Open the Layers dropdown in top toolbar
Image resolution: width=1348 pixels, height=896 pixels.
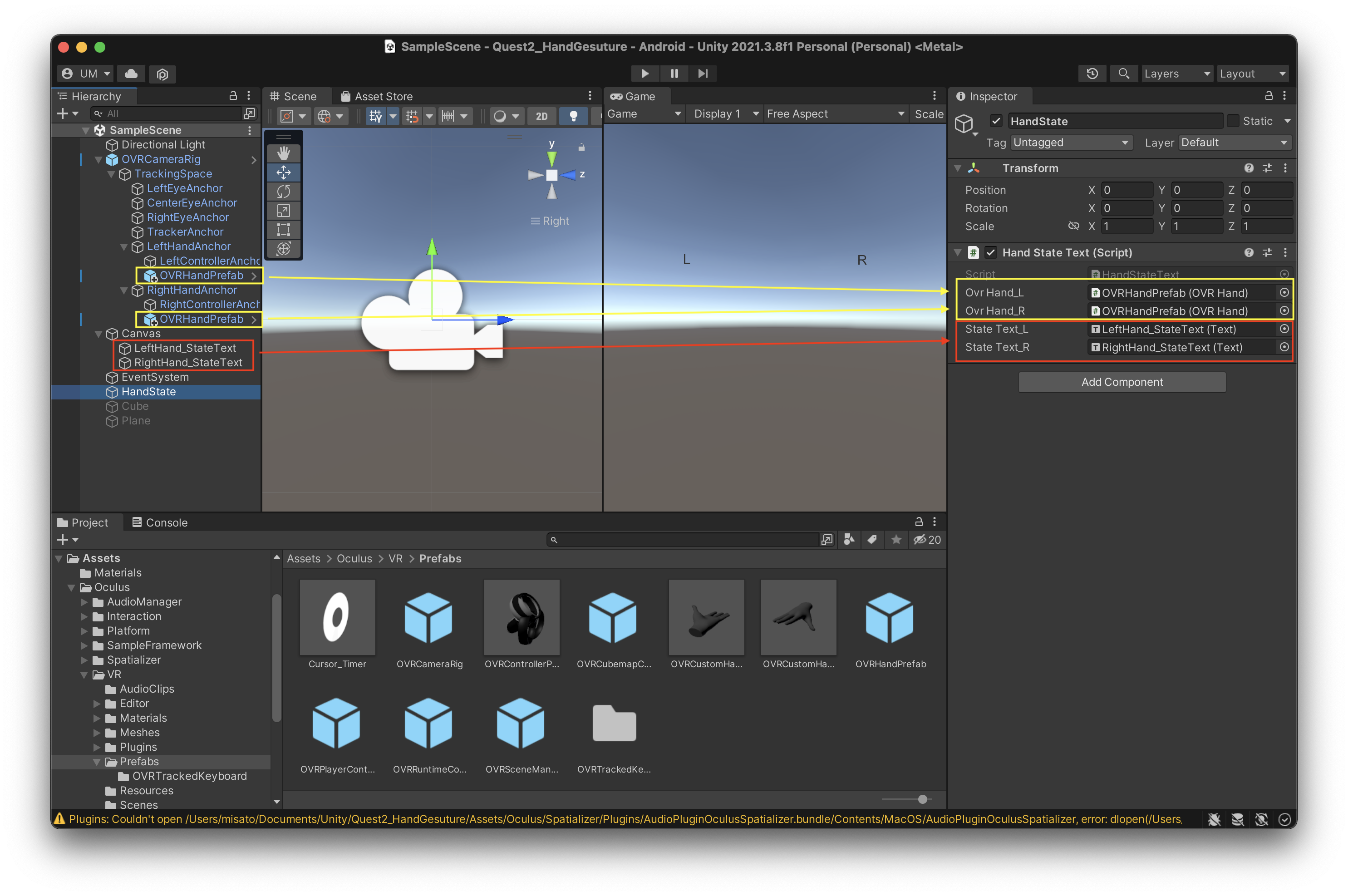1176,74
